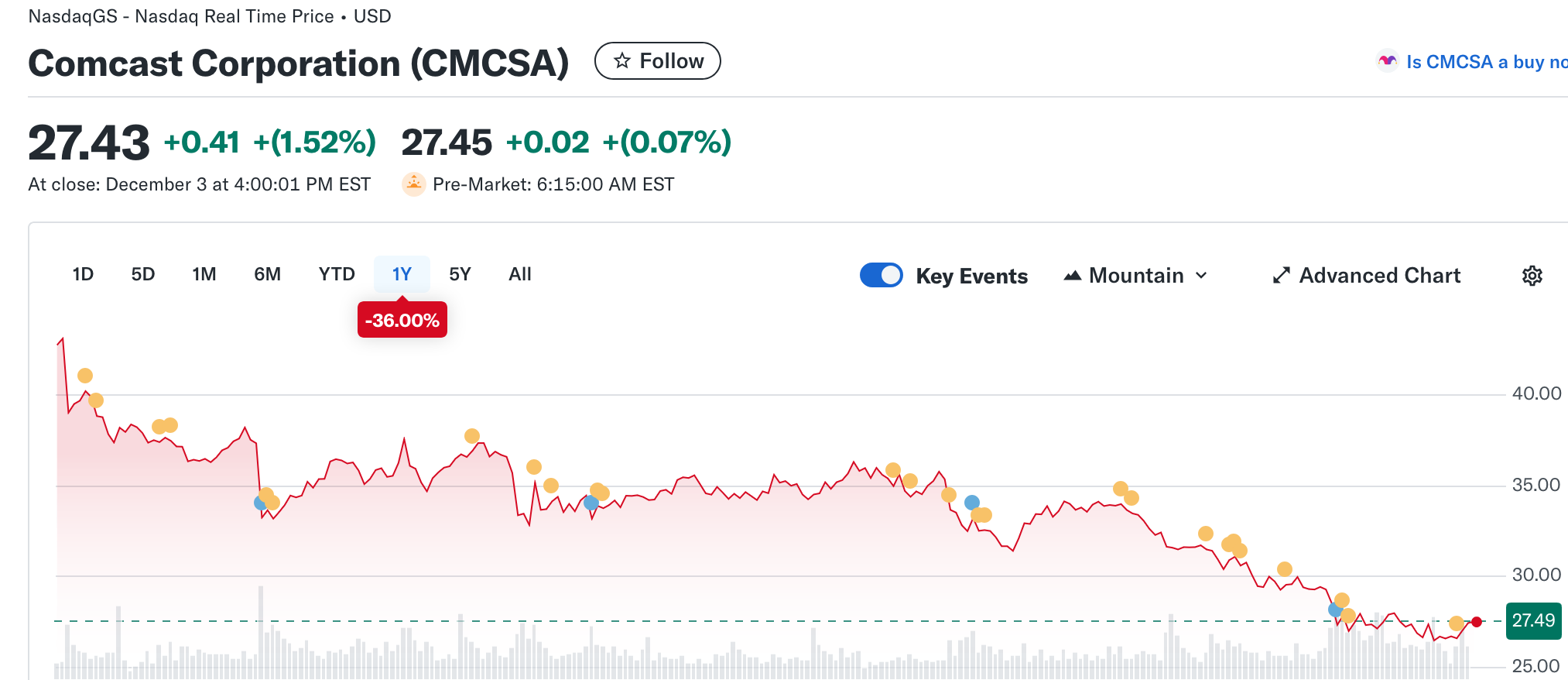
Task: Click the Follow star button
Action: (657, 61)
